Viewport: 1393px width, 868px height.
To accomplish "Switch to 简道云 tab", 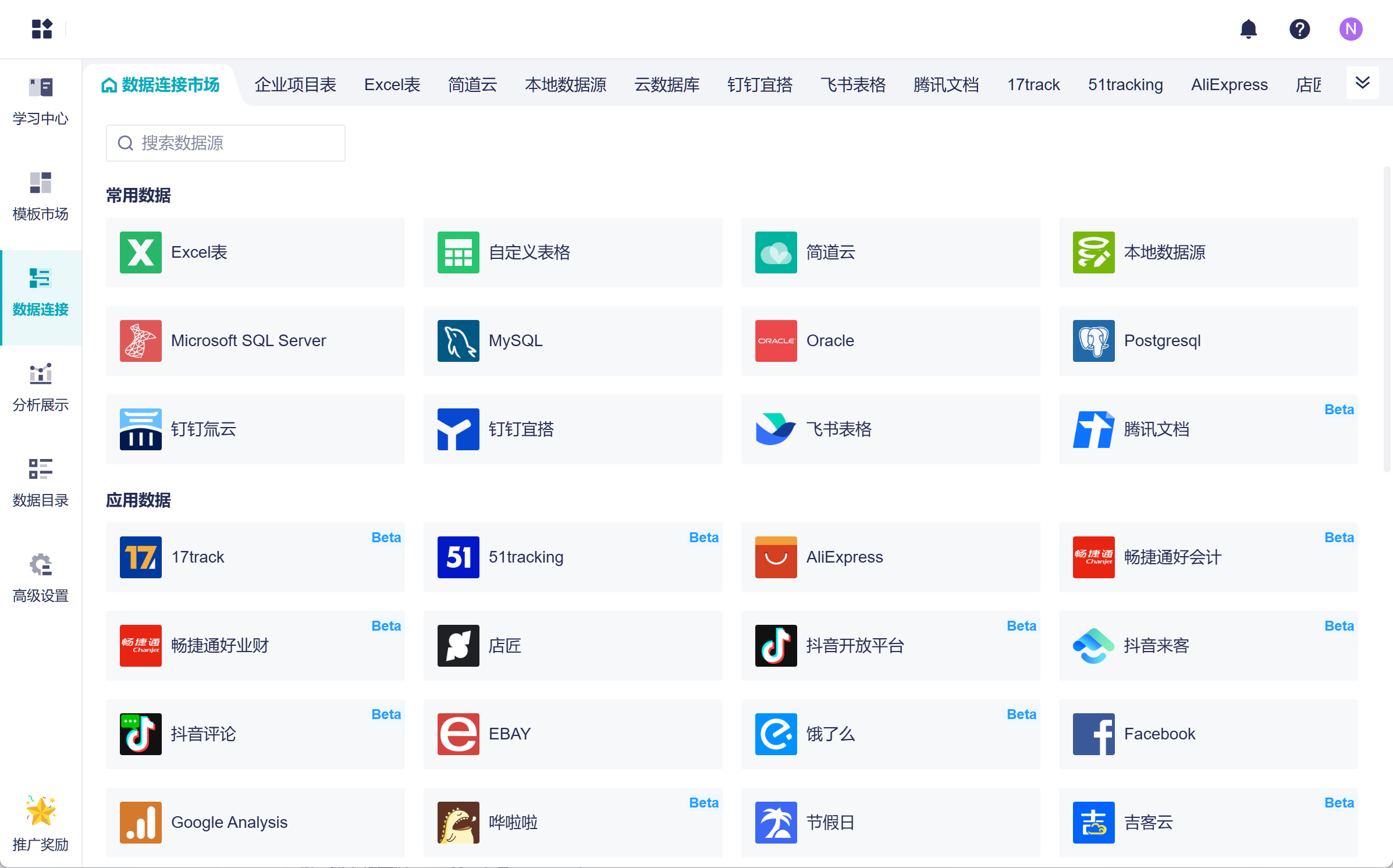I will click(472, 85).
